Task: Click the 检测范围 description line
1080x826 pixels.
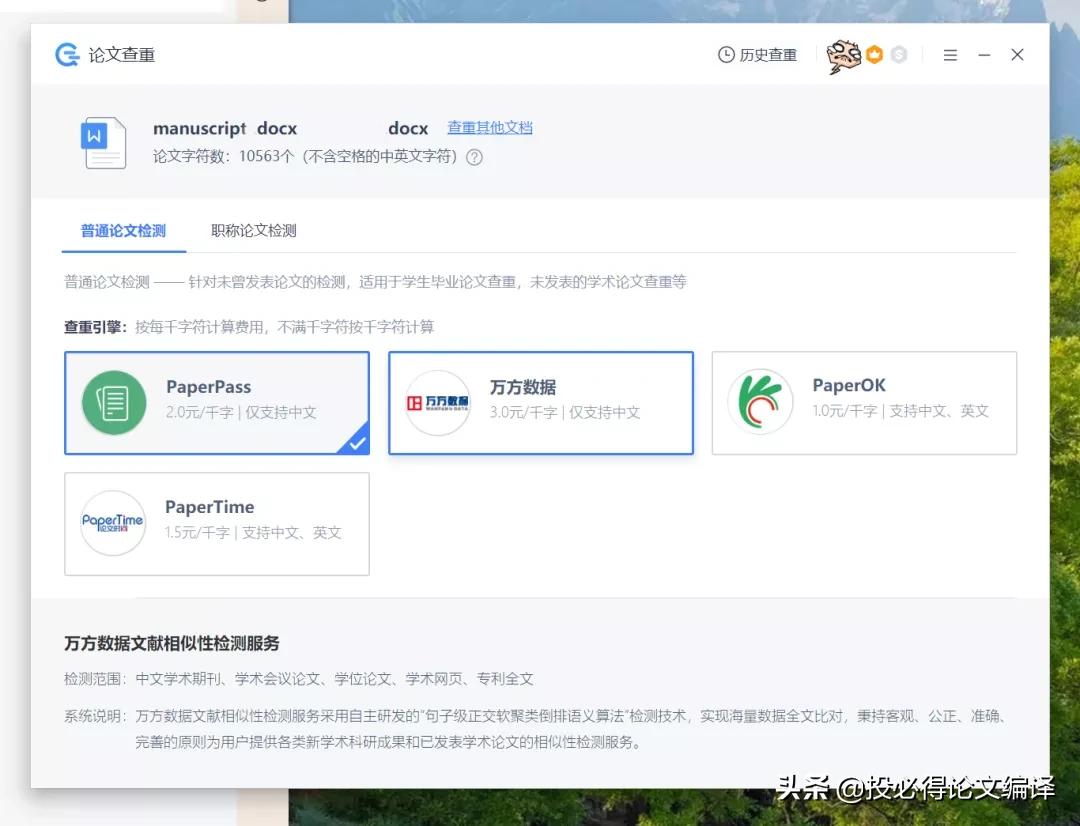Action: (x=299, y=679)
